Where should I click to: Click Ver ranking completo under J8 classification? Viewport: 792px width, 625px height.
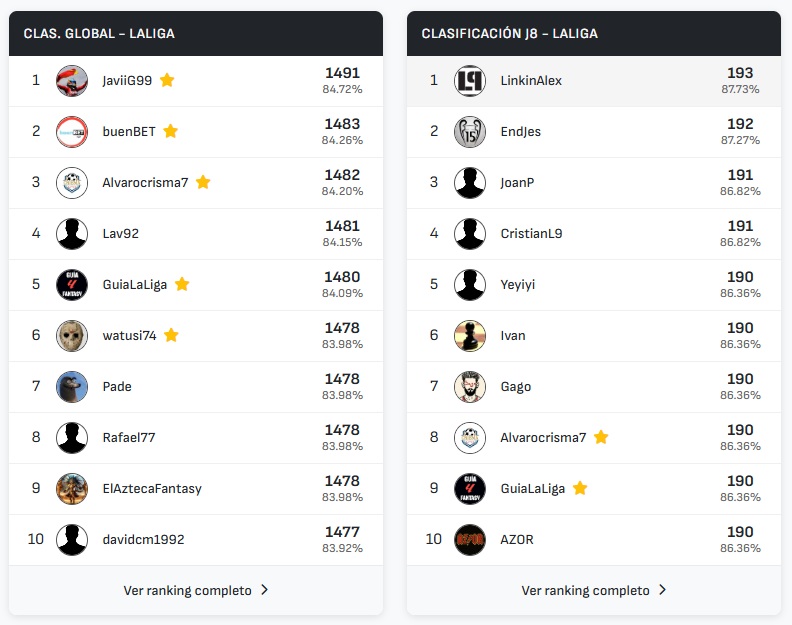tap(586, 591)
